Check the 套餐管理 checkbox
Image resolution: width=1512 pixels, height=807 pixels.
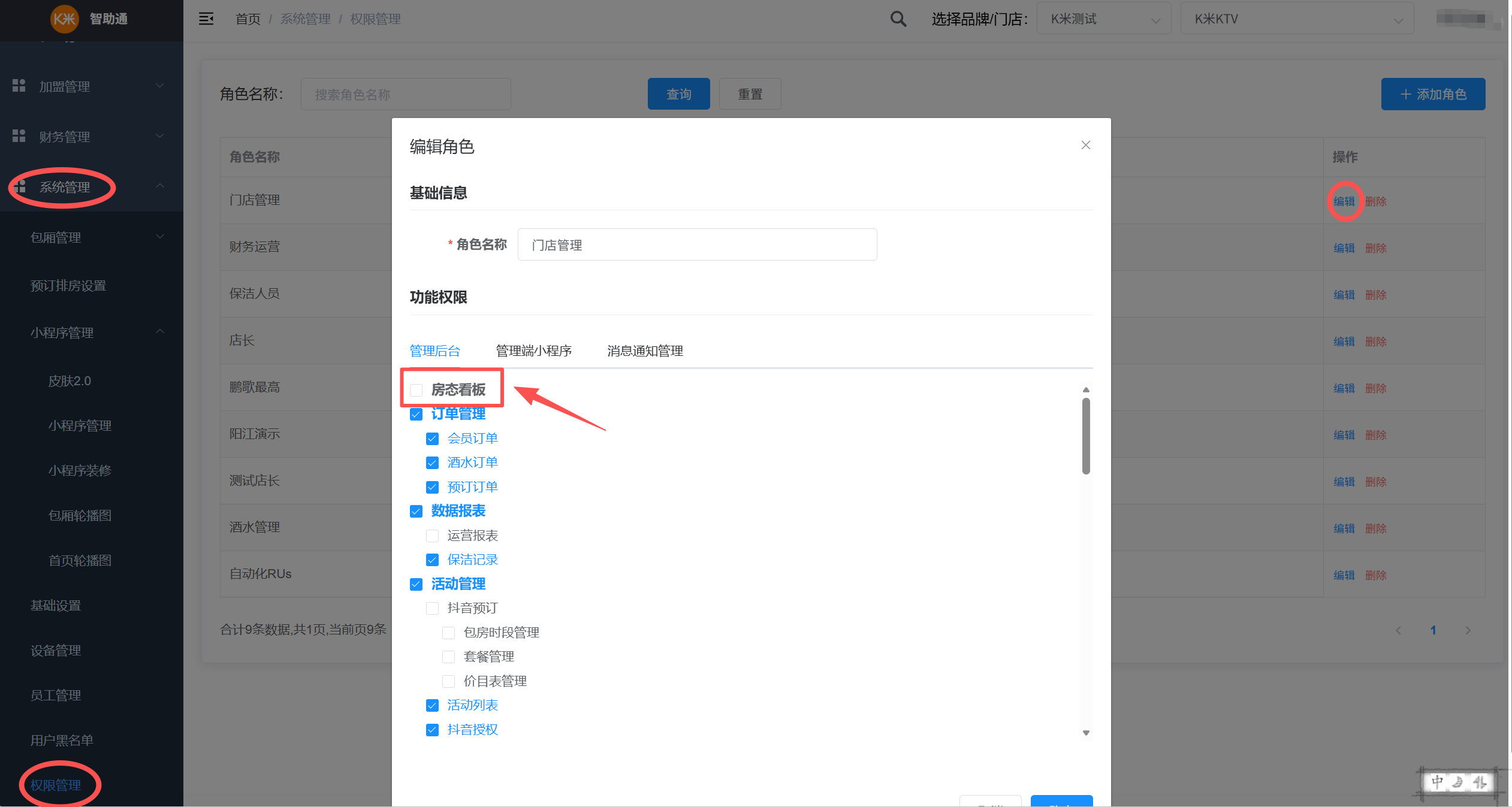pyautogui.click(x=448, y=657)
